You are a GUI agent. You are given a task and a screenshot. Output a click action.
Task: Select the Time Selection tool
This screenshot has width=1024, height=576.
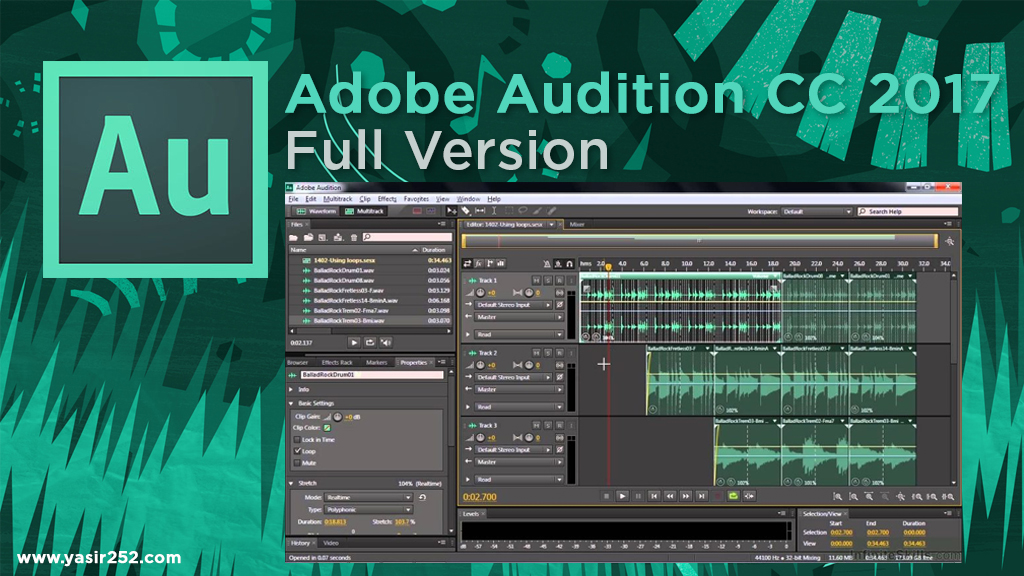point(494,211)
